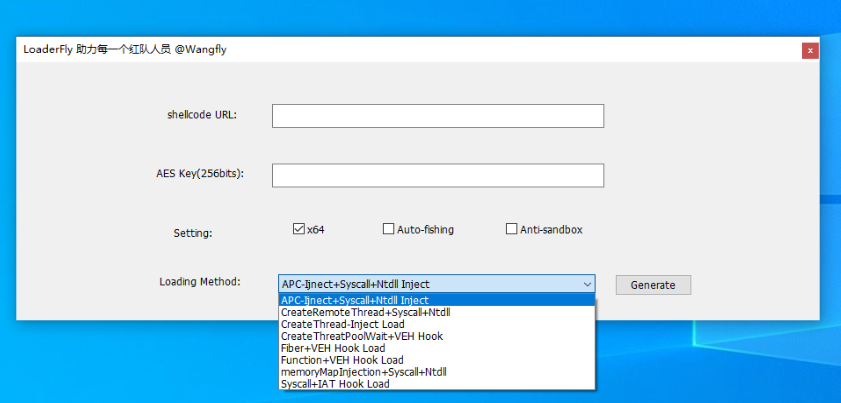Image resolution: width=841 pixels, height=403 pixels.
Task: Choose Fiber+VEH Hook Load option
Action: coord(437,348)
